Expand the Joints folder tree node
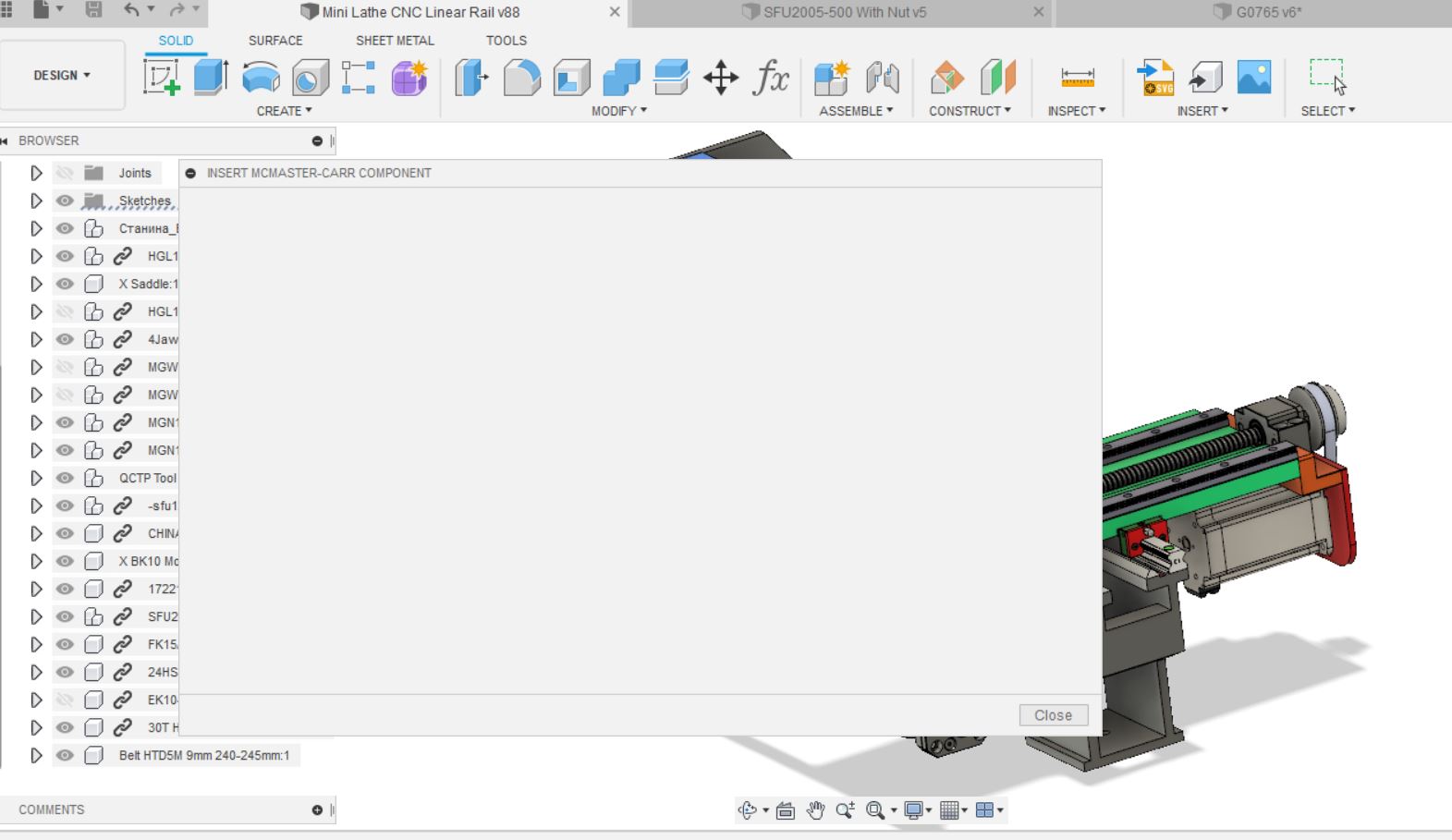Viewport: 1452px width, 840px height. (x=36, y=173)
